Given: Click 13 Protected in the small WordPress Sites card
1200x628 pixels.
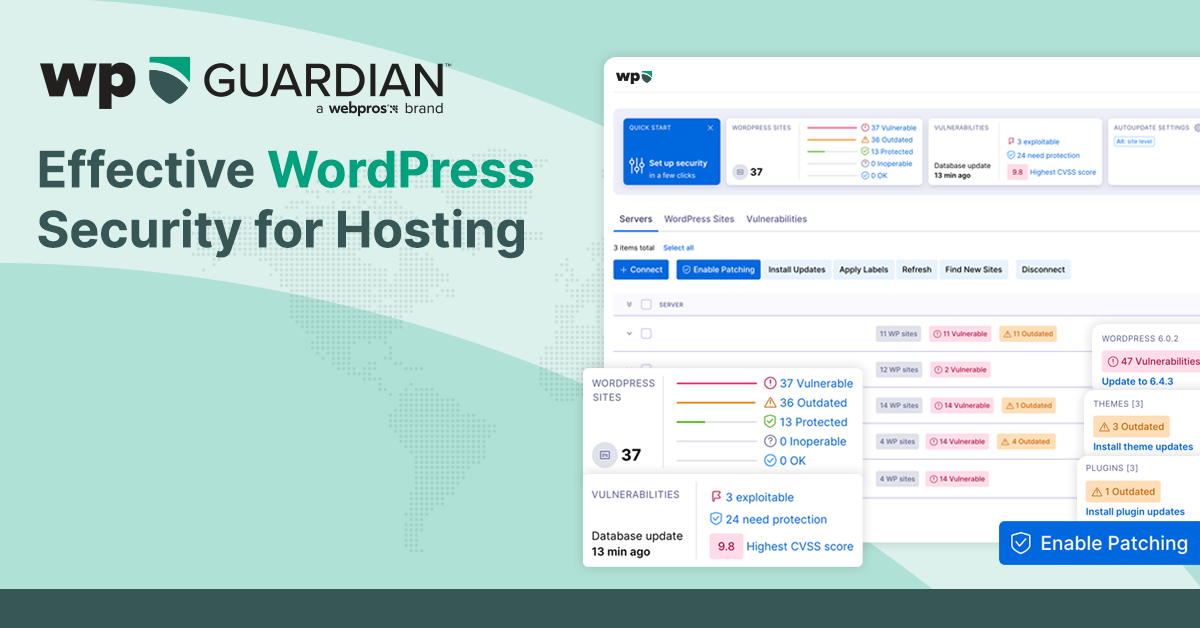Looking at the screenshot, I should 887,152.
